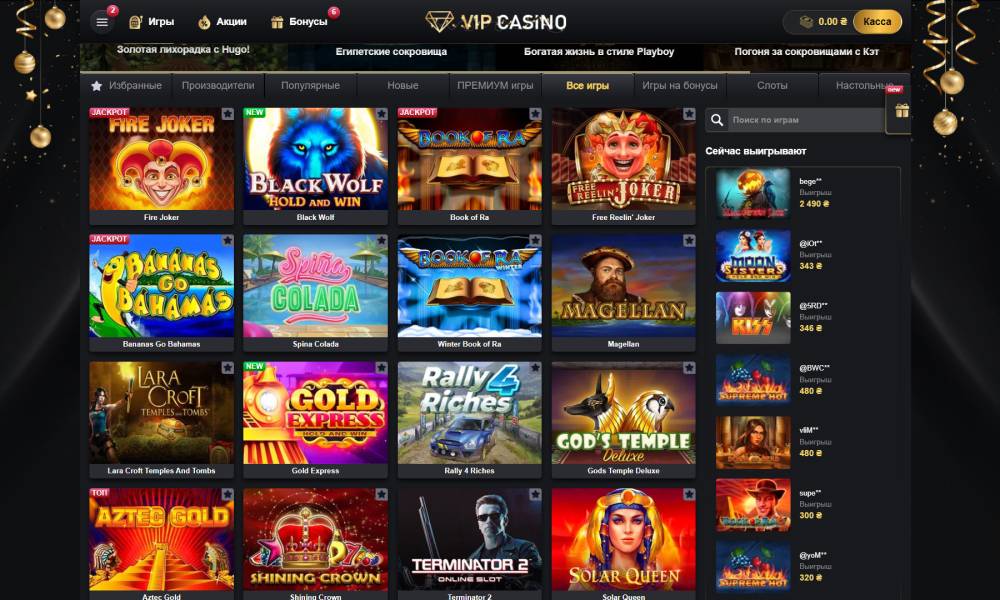Select the Новые tab
Viewport: 1000px width, 600px height.
403,85
